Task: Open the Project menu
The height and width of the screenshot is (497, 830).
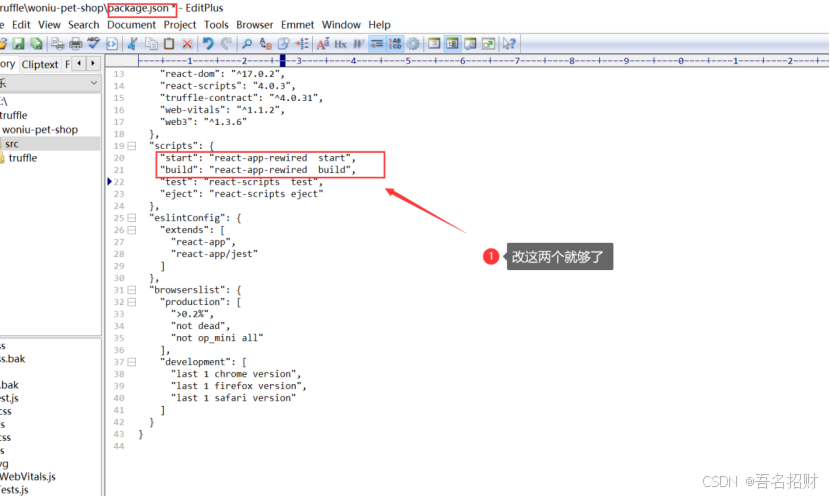Action: coord(180,25)
